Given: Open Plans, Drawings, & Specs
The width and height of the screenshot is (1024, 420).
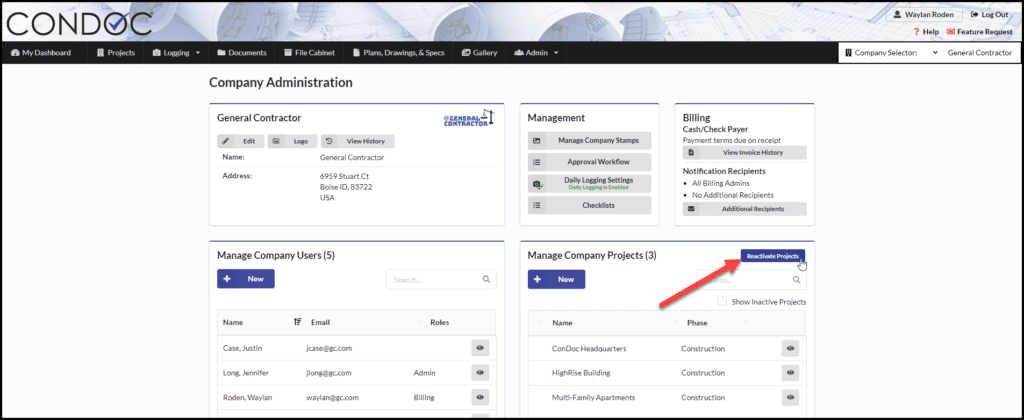Looking at the screenshot, I should point(398,53).
